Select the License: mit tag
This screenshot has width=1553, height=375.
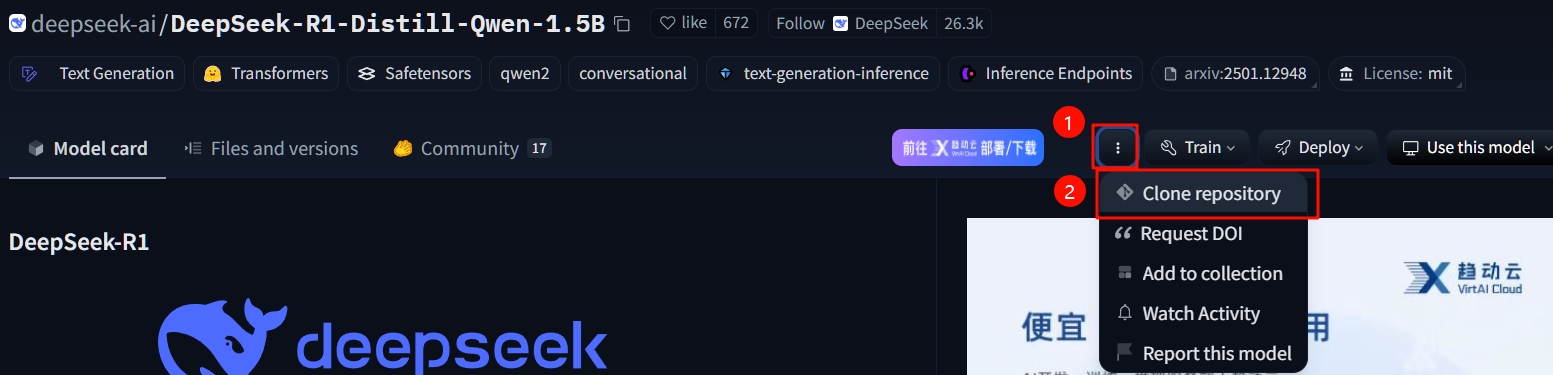click(1397, 73)
